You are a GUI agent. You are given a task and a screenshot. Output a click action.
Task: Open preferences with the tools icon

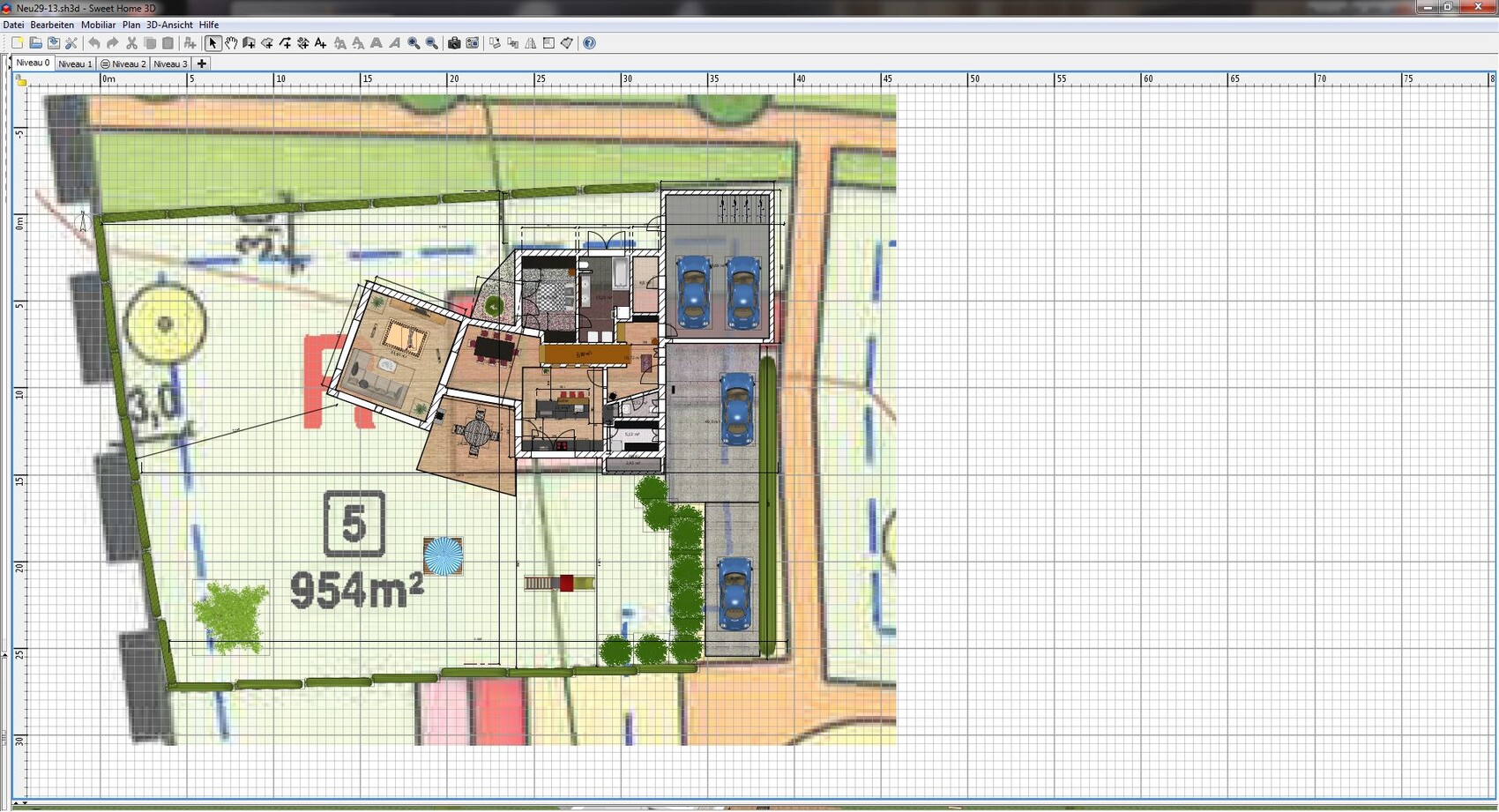(x=71, y=43)
